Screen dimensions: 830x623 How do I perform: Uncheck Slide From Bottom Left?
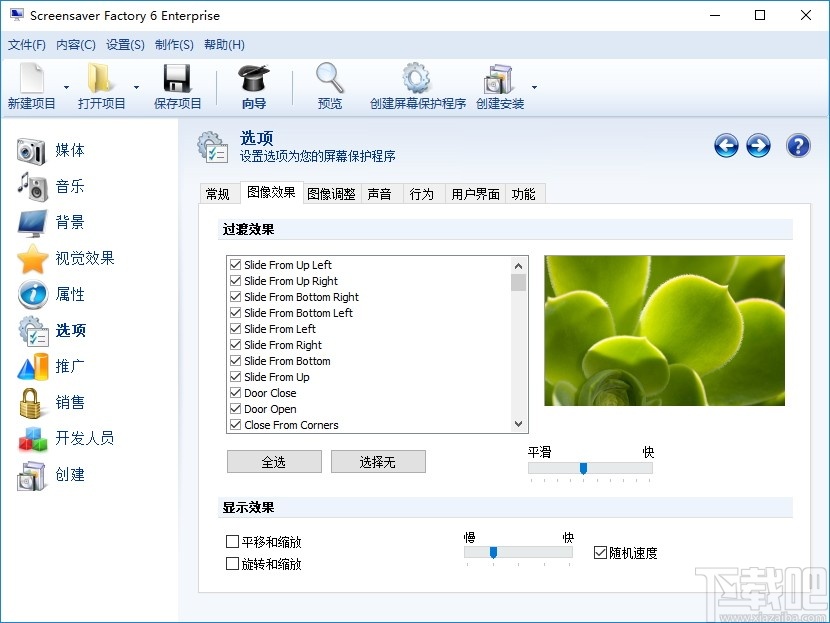click(x=236, y=312)
